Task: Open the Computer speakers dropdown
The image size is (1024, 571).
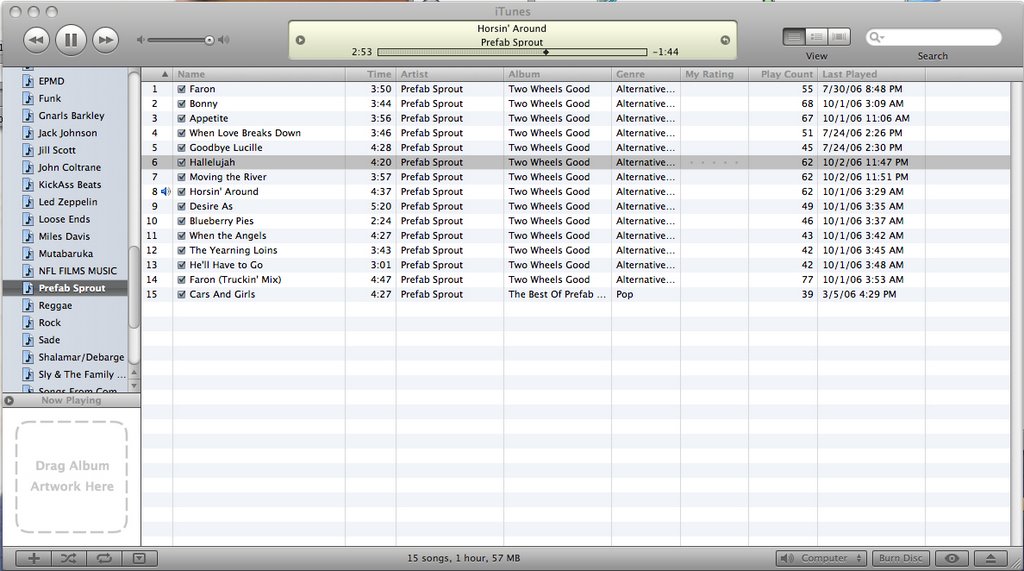Action: tap(822, 558)
